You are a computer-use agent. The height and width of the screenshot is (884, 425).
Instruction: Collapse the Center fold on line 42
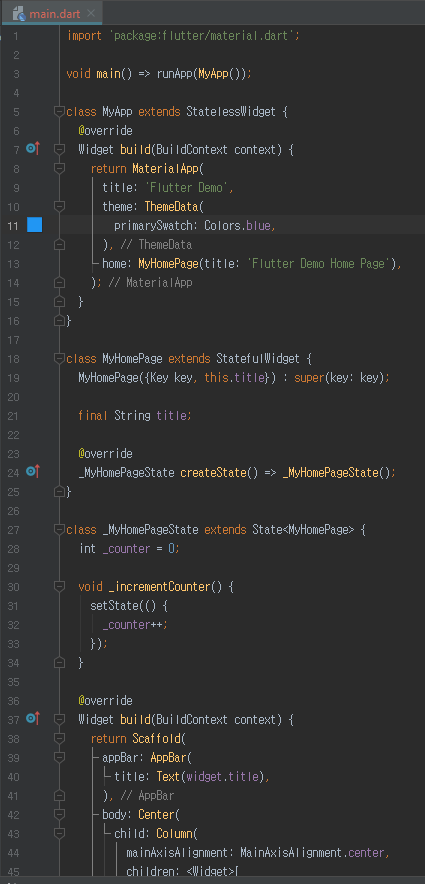click(59, 814)
